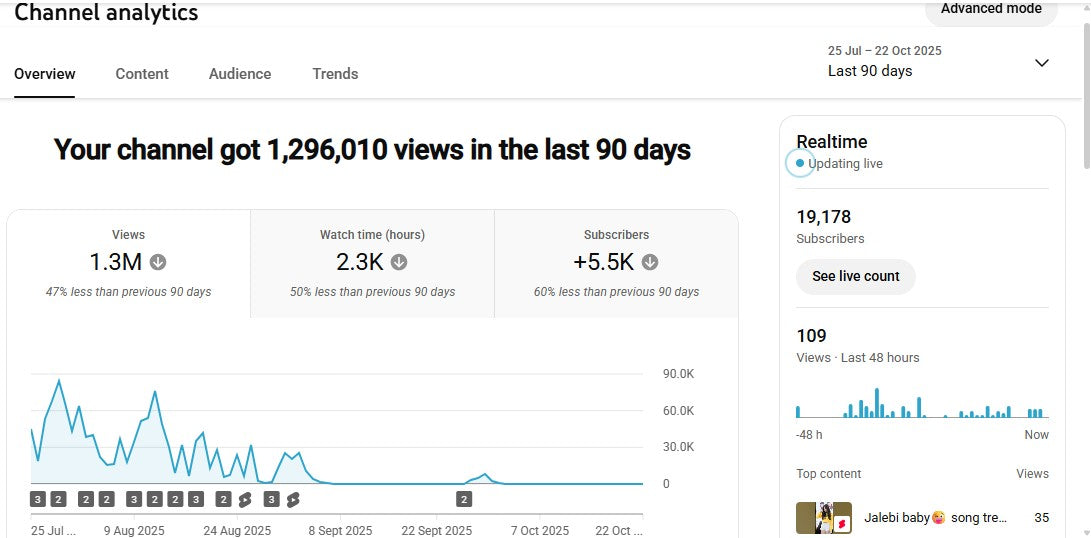Click the blue live-updating dot under Realtime
This screenshot has height=538, width=1091.
799,163
